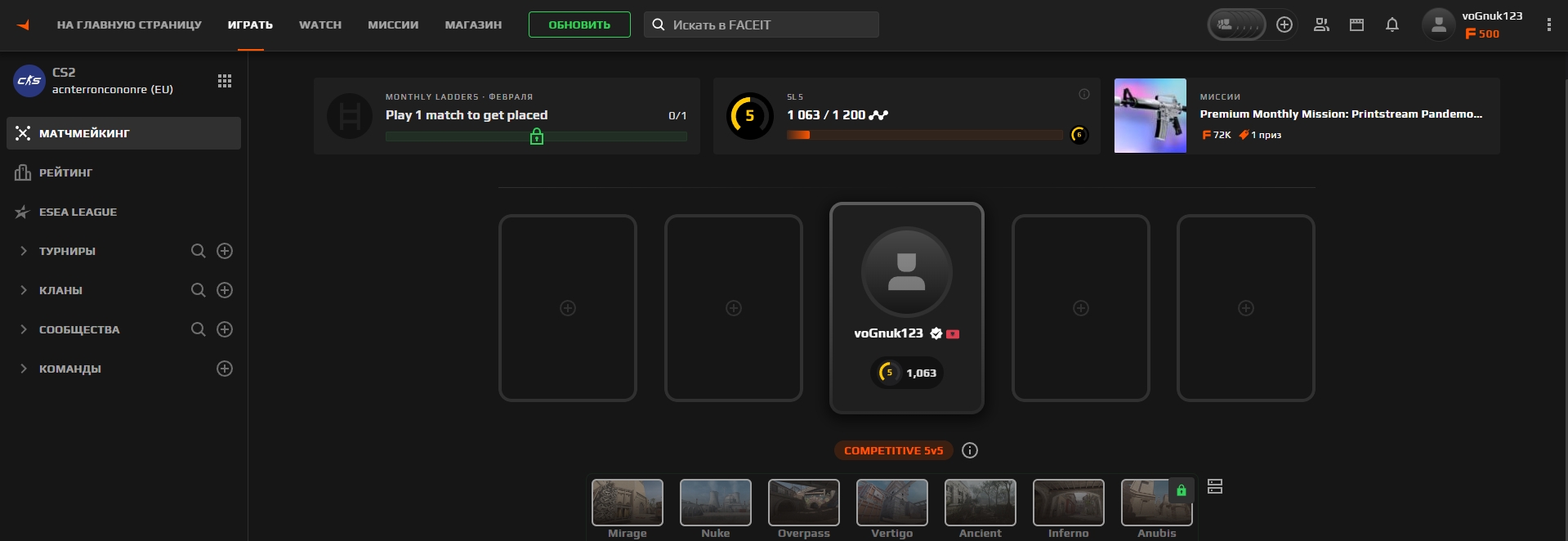This screenshot has width=1568, height=541.
Task: Click the level 5 skill badge
Action: tap(749, 116)
